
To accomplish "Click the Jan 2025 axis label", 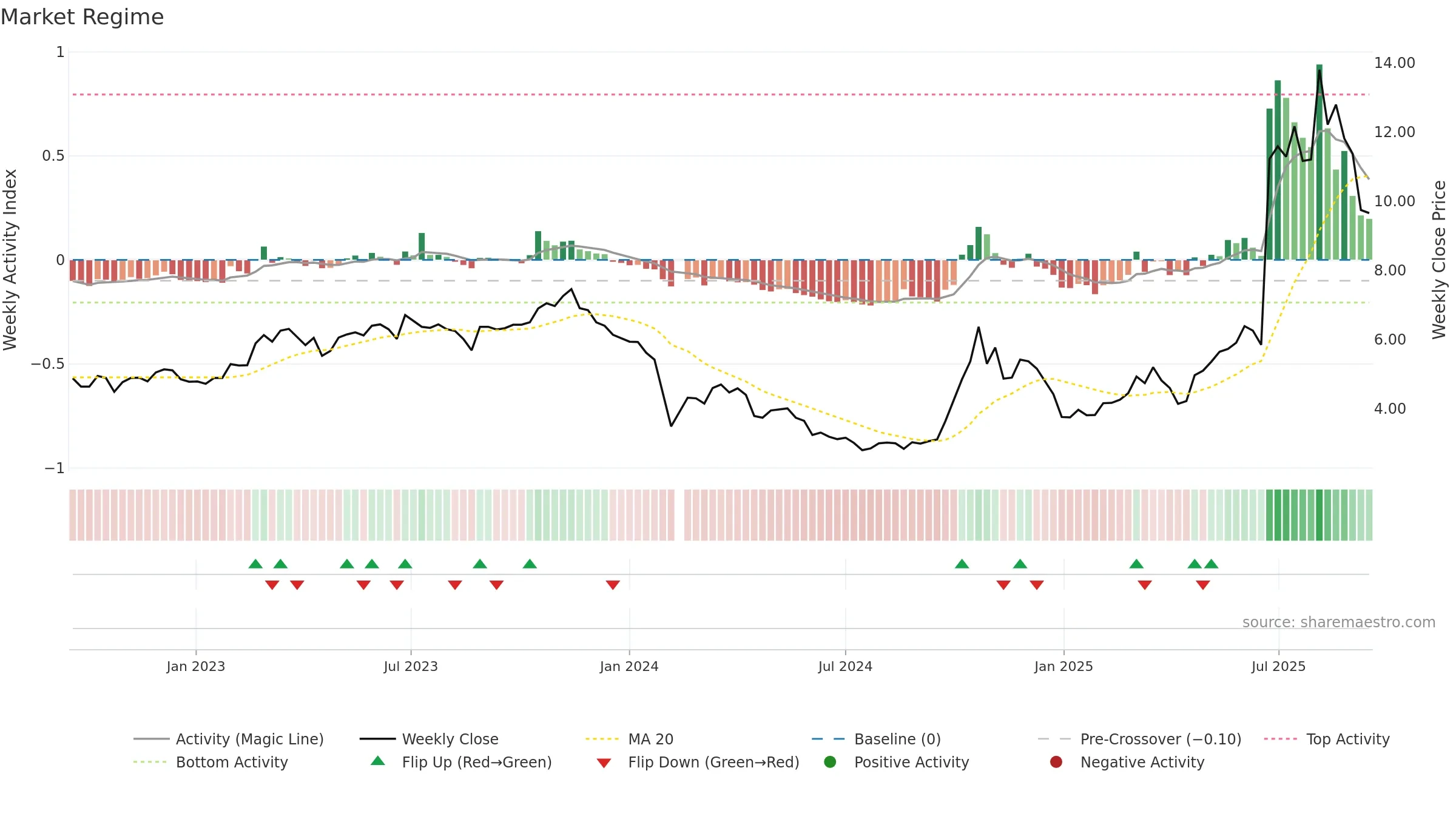I will (1063, 666).
